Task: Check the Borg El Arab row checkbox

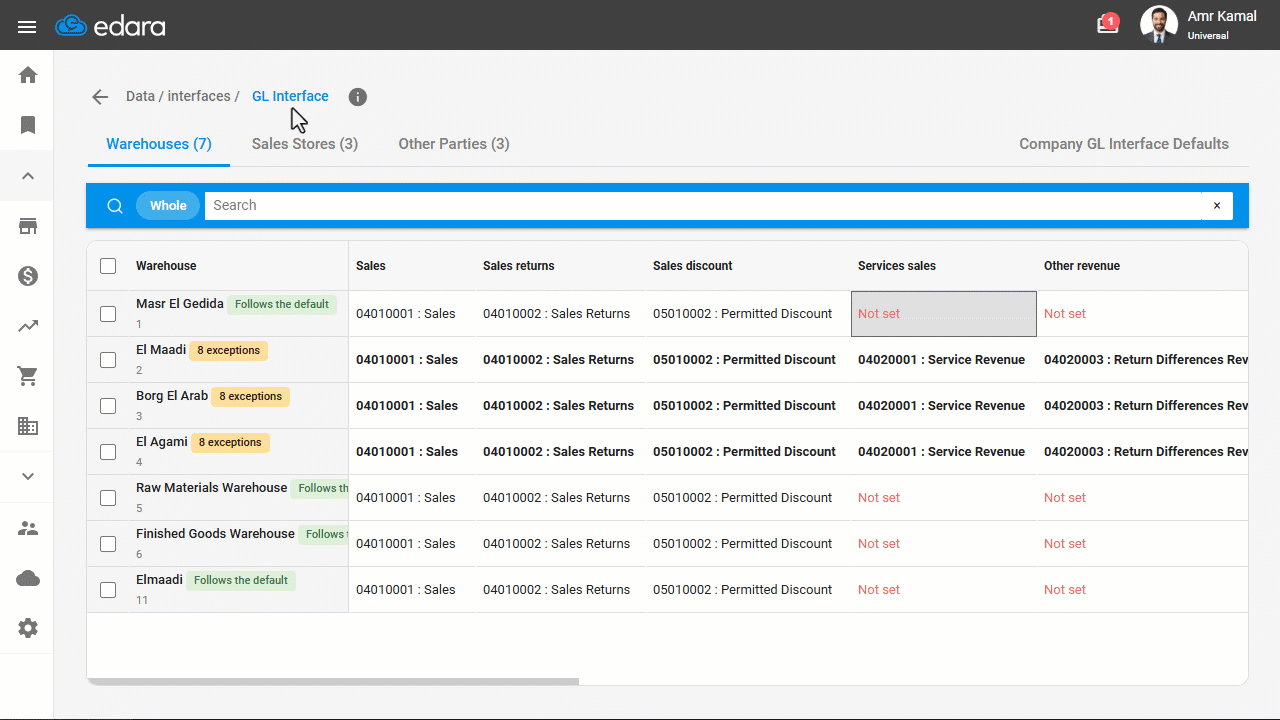Action: pos(108,406)
